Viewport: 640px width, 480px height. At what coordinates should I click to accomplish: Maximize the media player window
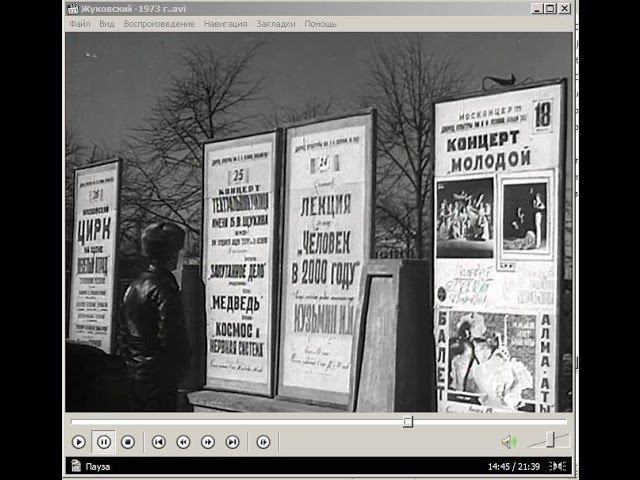(x=550, y=9)
